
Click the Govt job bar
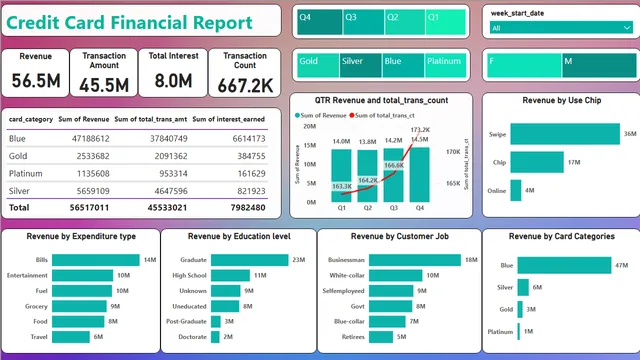coord(391,306)
